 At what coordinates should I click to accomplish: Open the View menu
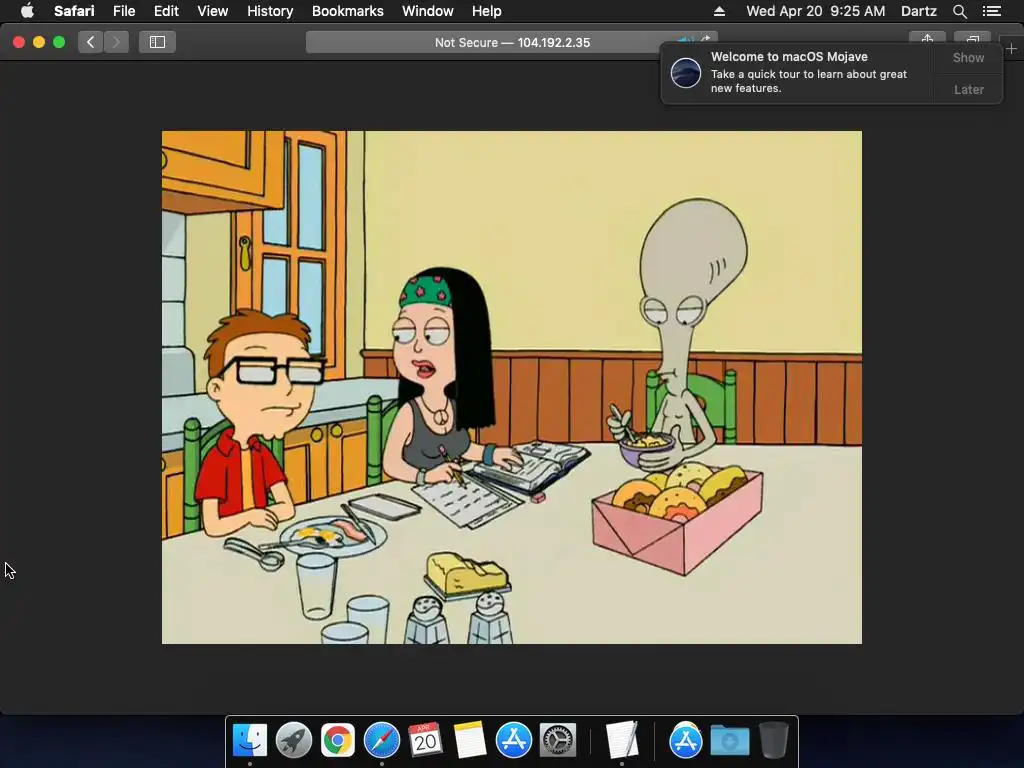(x=212, y=11)
